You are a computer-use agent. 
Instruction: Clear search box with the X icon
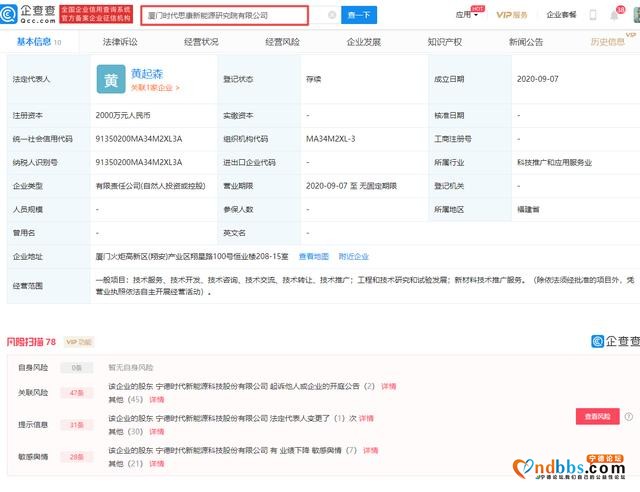pyautogui.click(x=332, y=15)
